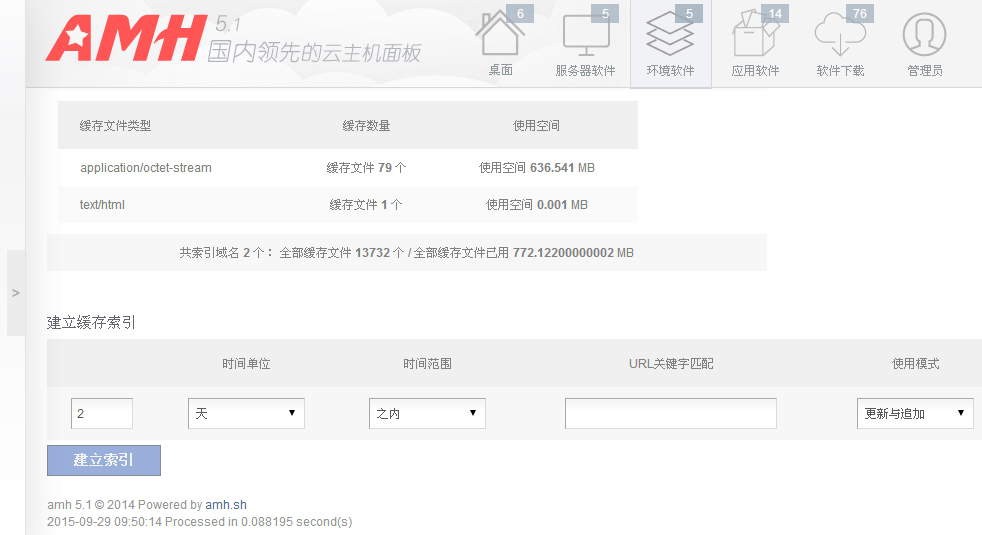Focus the number field containing 2

[102, 413]
